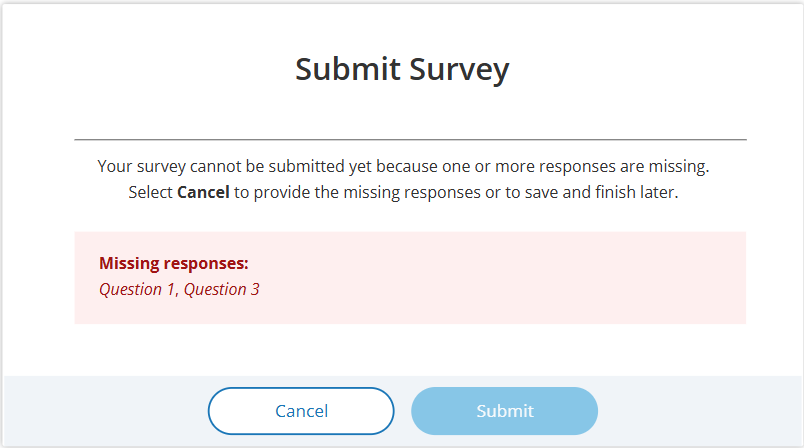804x448 pixels.
Task: Click the 'save and finish later' text
Action: coord(602,192)
